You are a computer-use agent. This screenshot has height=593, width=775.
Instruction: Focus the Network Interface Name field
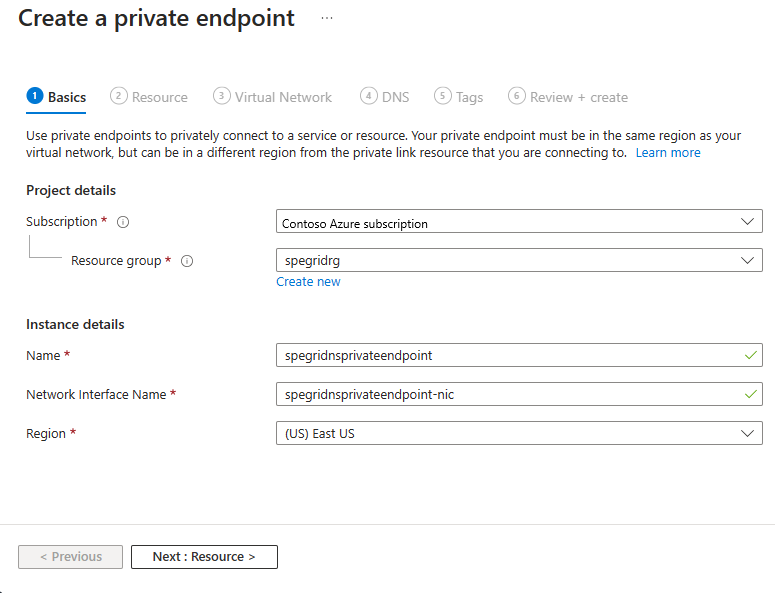point(510,394)
